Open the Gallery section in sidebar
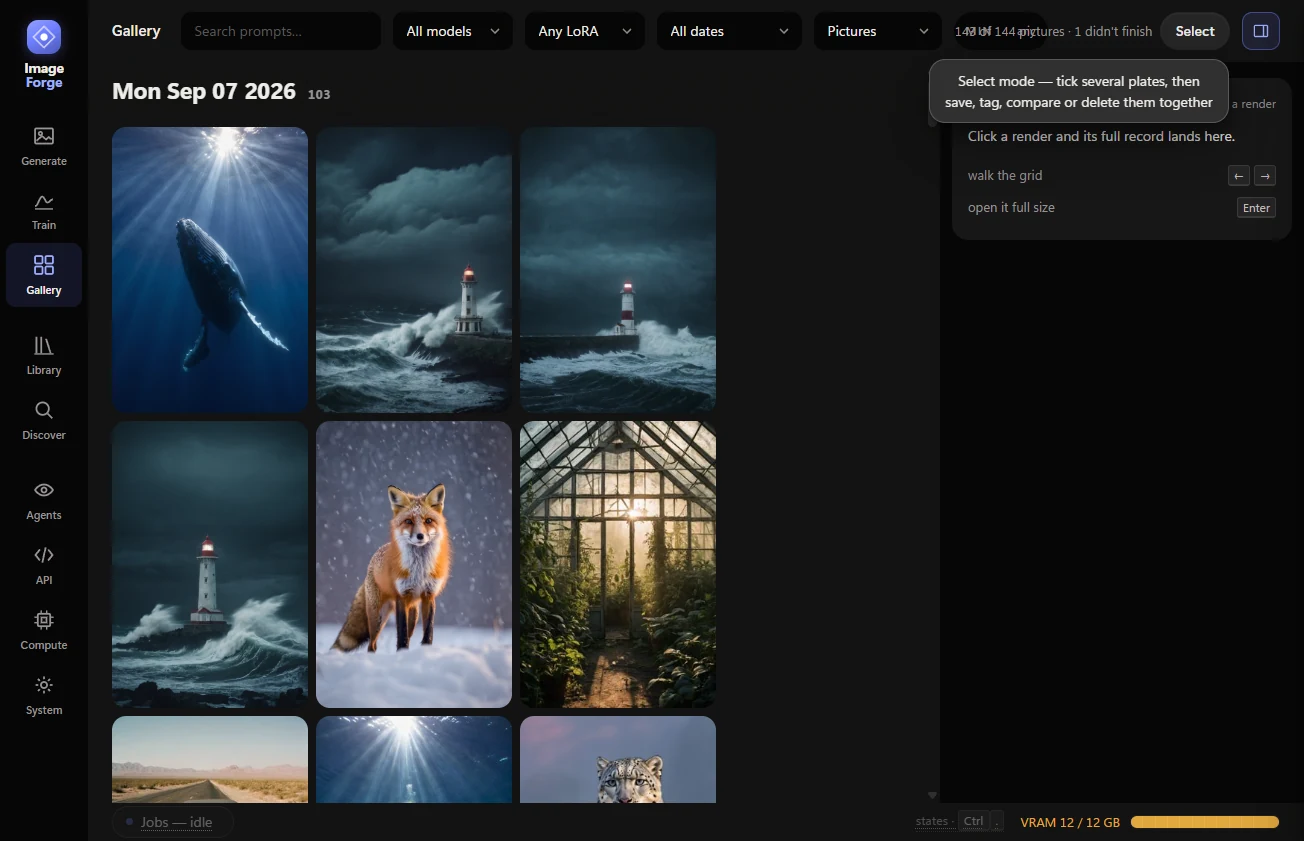The height and width of the screenshot is (841, 1304). click(x=44, y=275)
